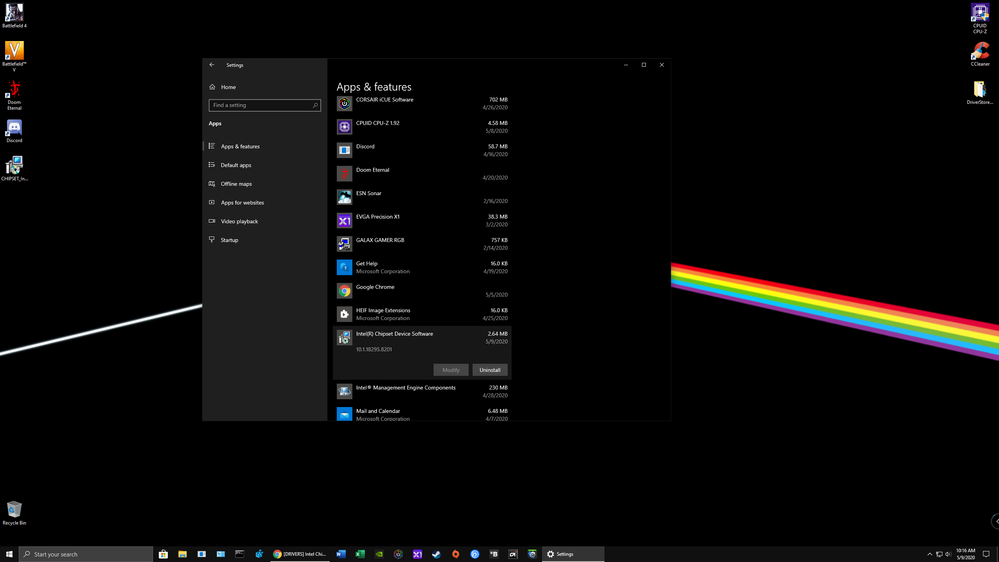
Task: Select Doom Eternal icon in apps list
Action: [x=344, y=173]
